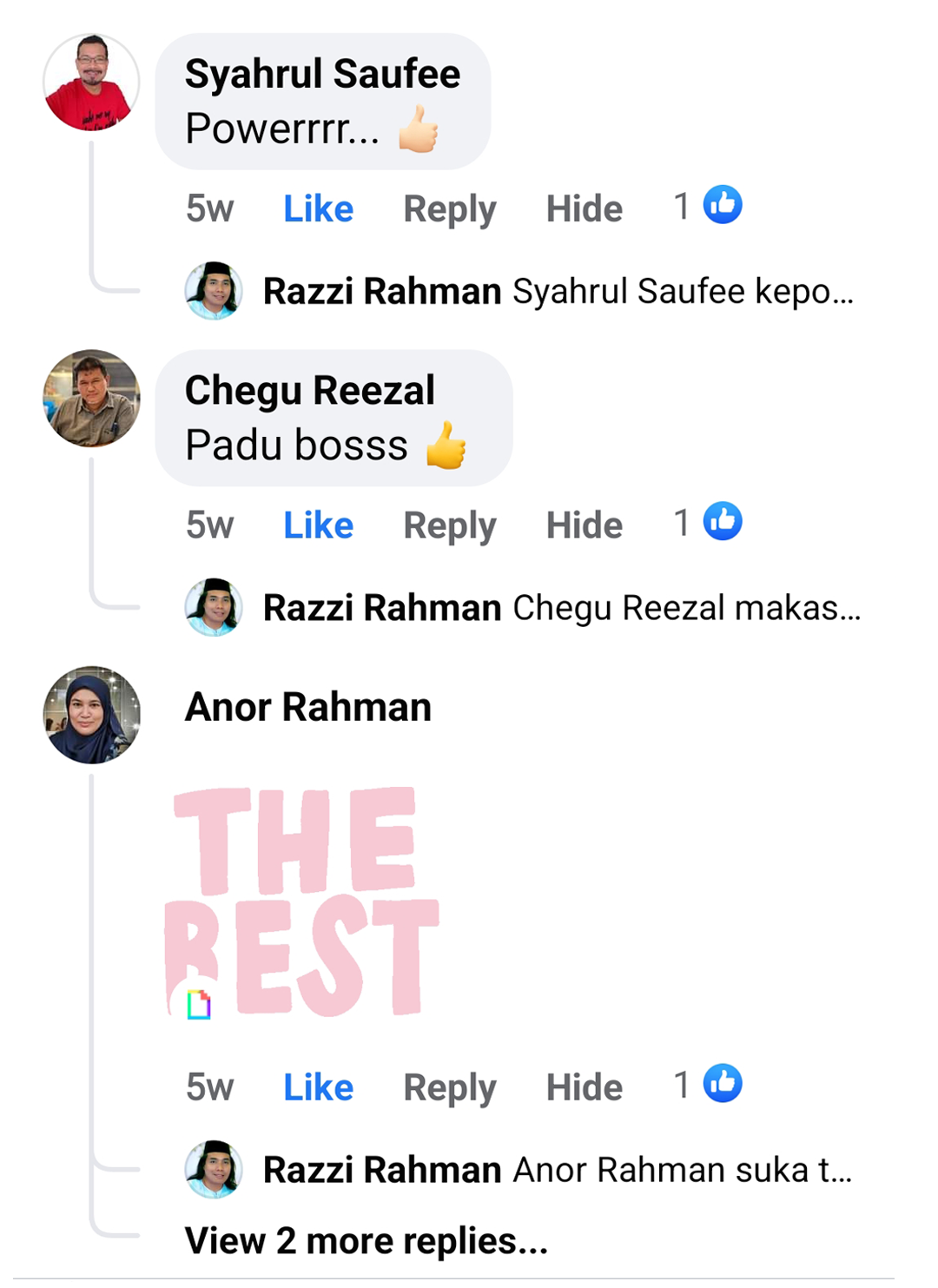This screenshot has width=938, height=1288.
Task: Open Anor Rahman's profile picture
Action: 91,715
